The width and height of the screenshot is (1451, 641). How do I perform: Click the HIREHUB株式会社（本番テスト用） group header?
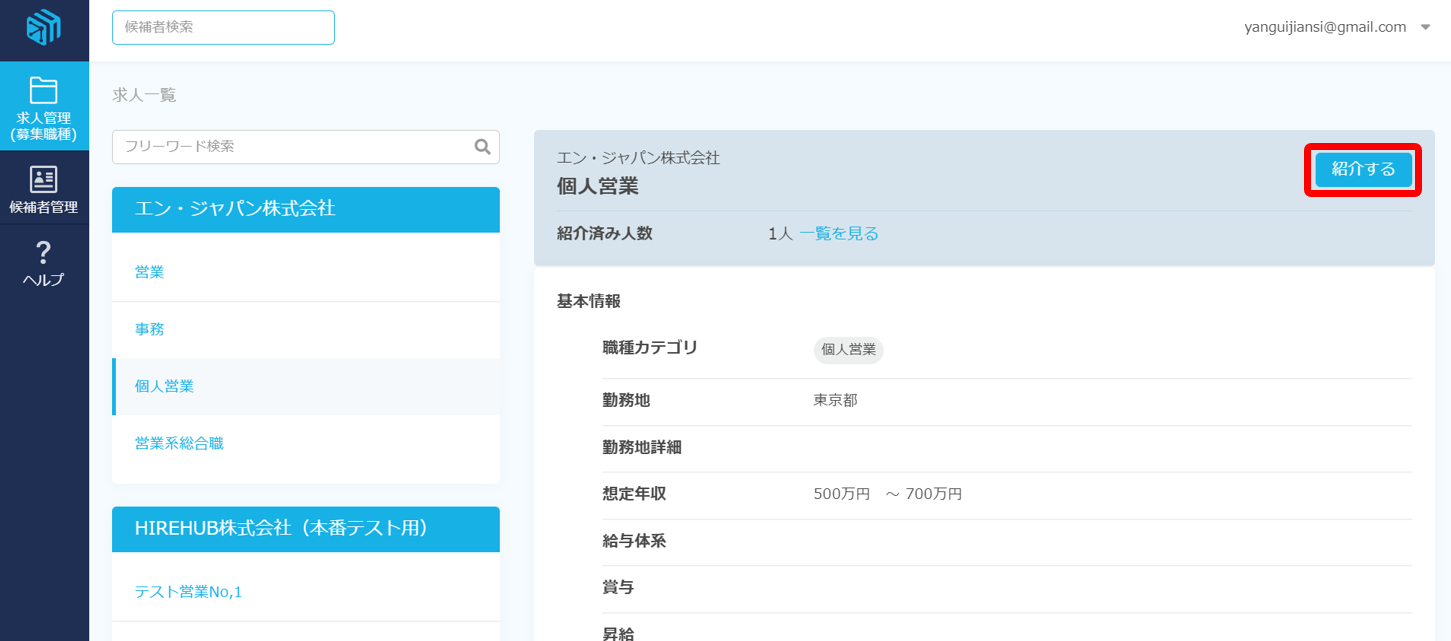pos(305,528)
